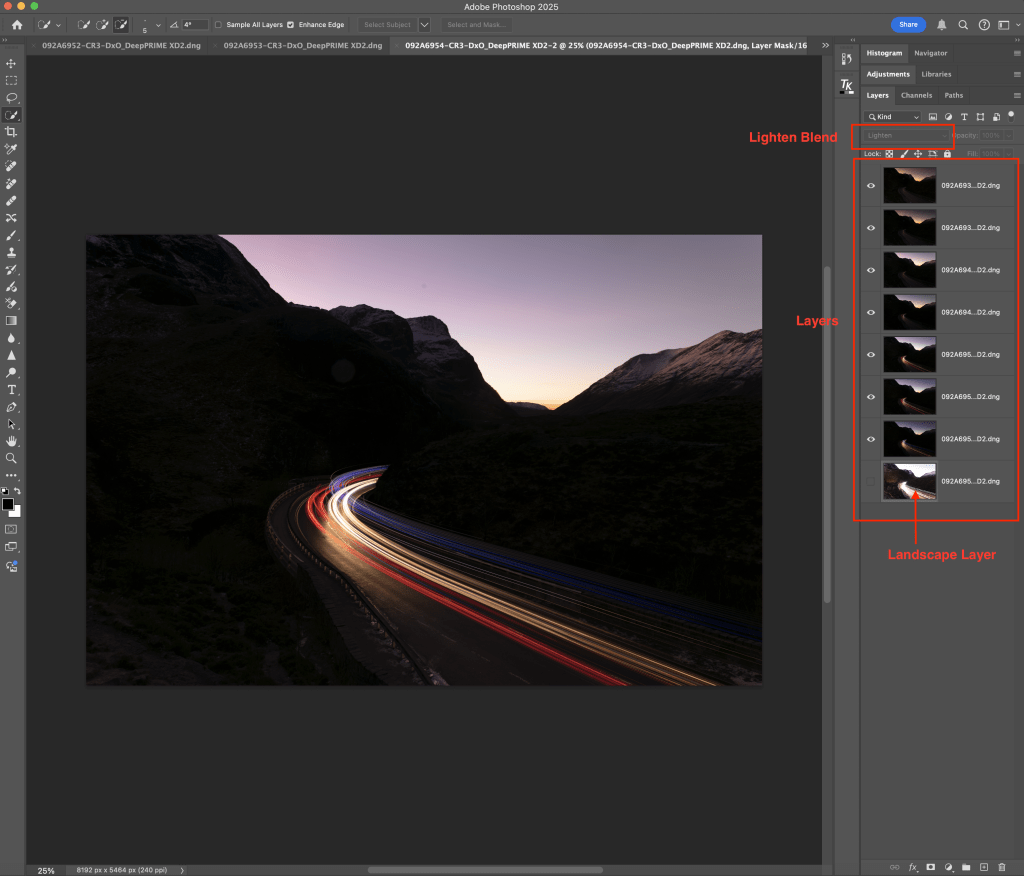Click the foreground color swatch
This screenshot has height=876, width=1024.
coord(8,504)
